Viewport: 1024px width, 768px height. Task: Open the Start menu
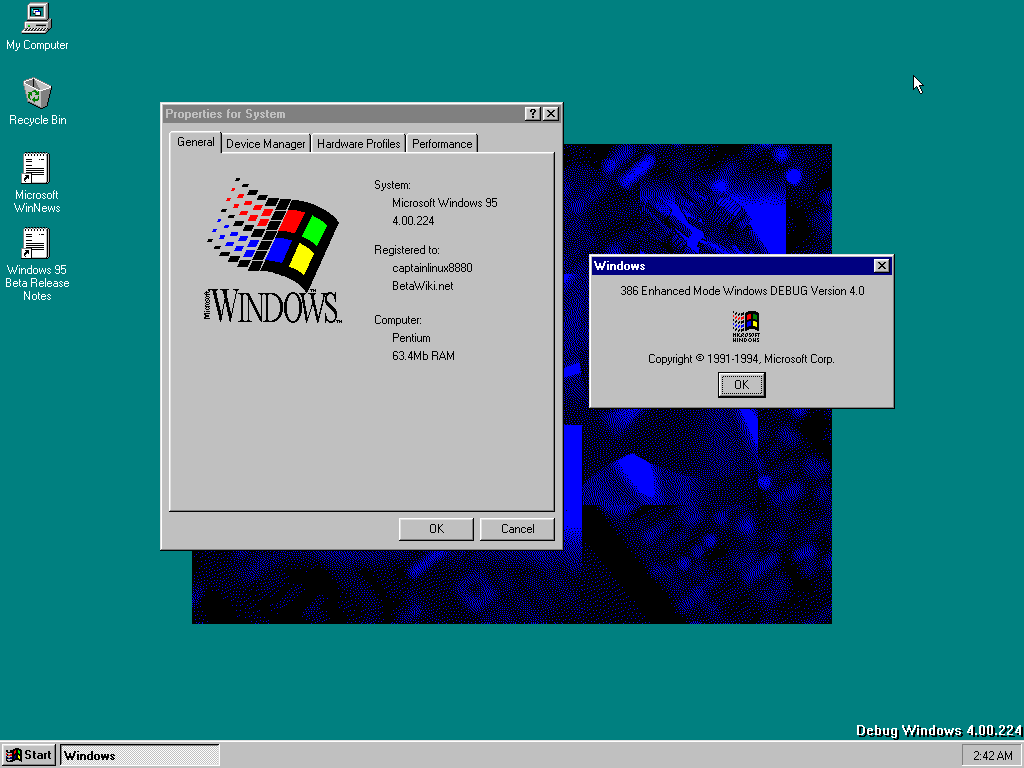[28, 755]
